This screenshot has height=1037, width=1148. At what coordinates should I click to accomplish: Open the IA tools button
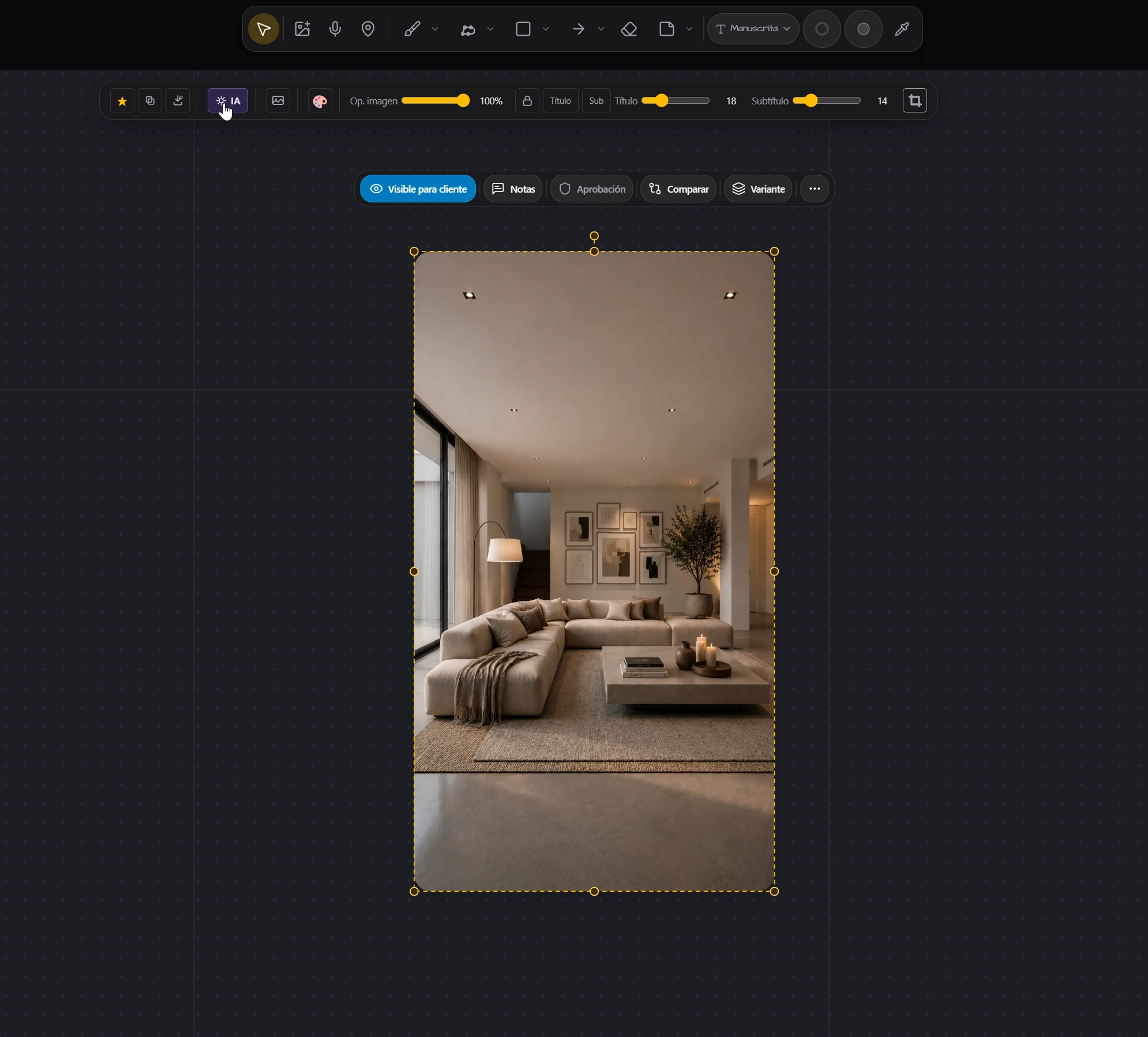228,101
